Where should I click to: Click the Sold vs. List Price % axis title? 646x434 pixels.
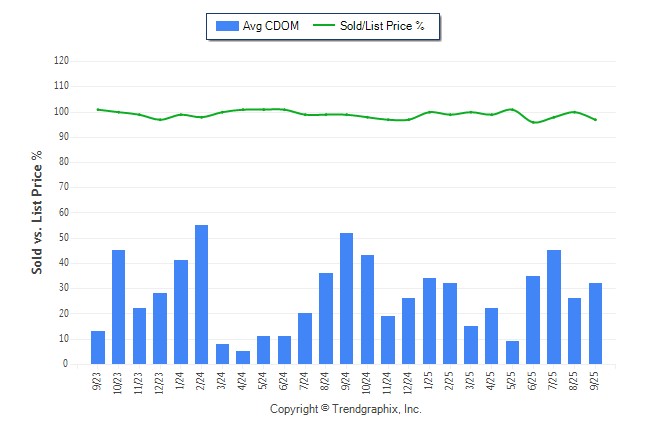(x=37, y=213)
